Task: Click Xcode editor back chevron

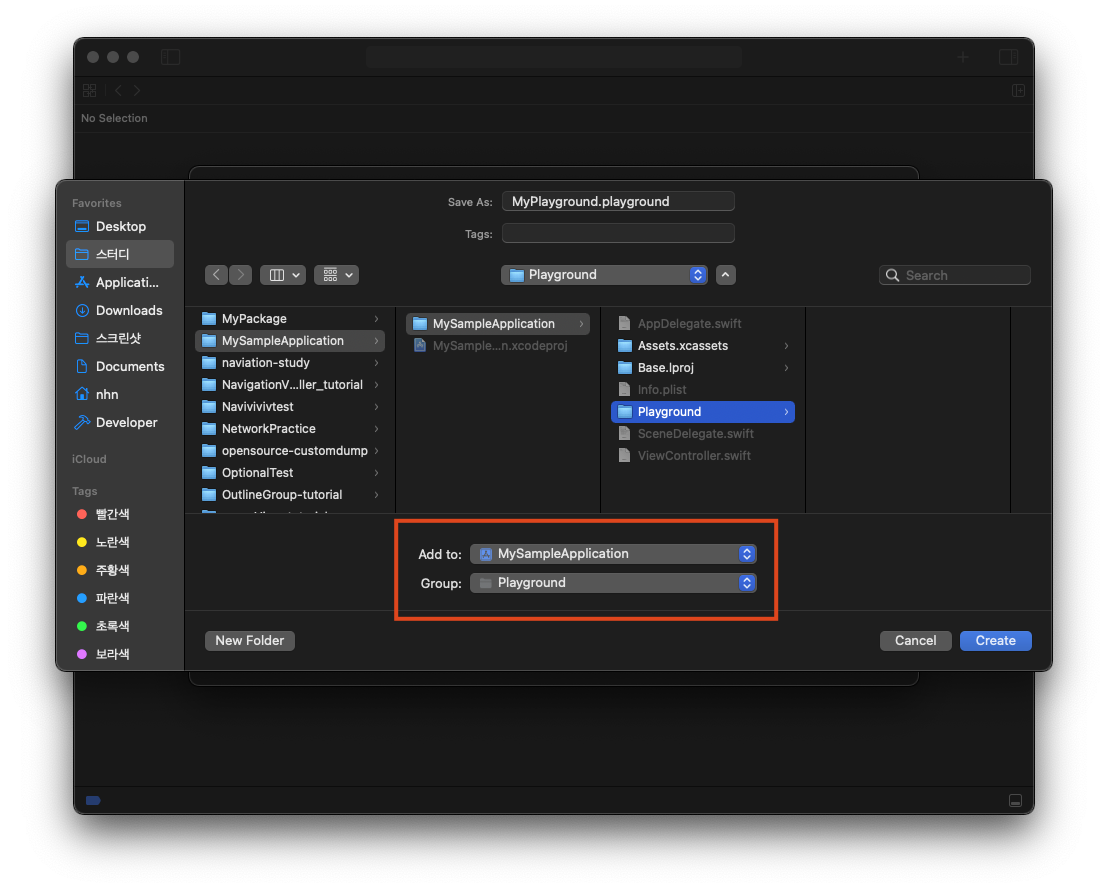Action: (x=118, y=90)
